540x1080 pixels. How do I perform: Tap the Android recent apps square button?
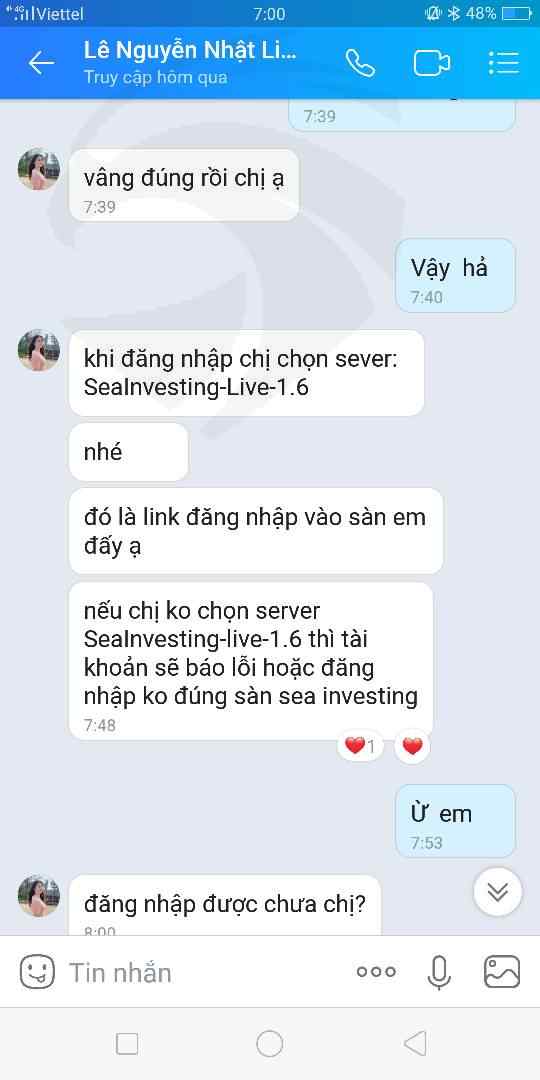tap(127, 1043)
